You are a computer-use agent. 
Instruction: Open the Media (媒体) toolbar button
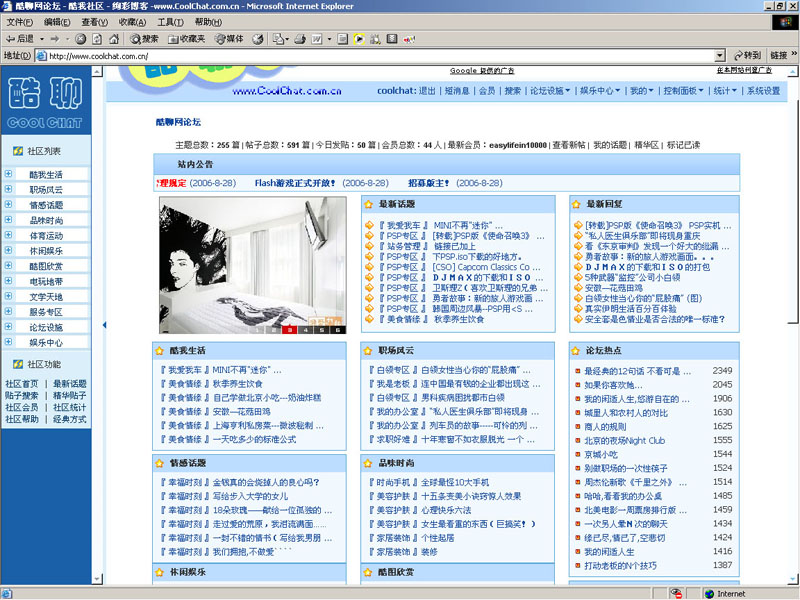click(x=229, y=39)
